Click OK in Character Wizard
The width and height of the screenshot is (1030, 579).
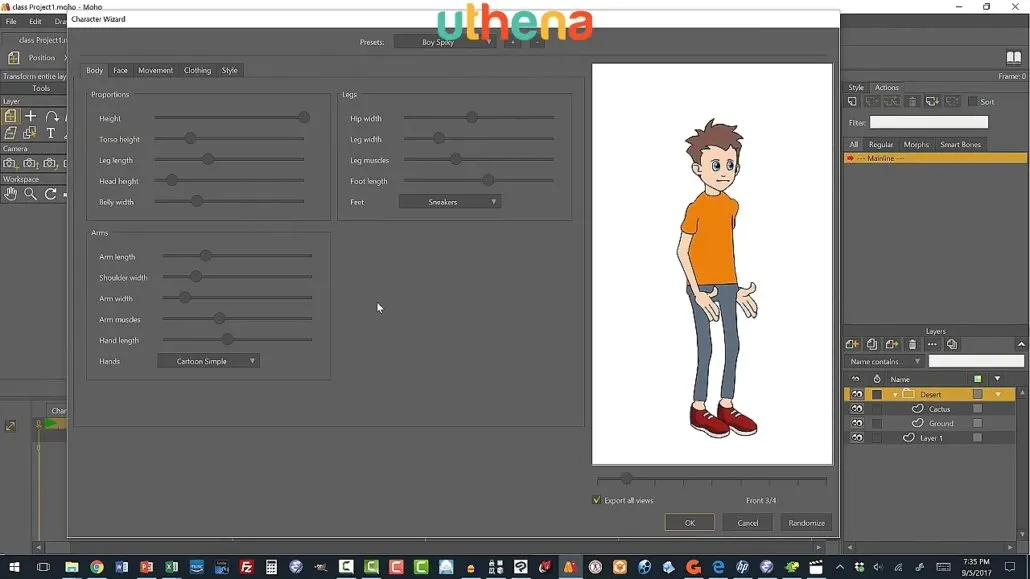[x=690, y=523]
